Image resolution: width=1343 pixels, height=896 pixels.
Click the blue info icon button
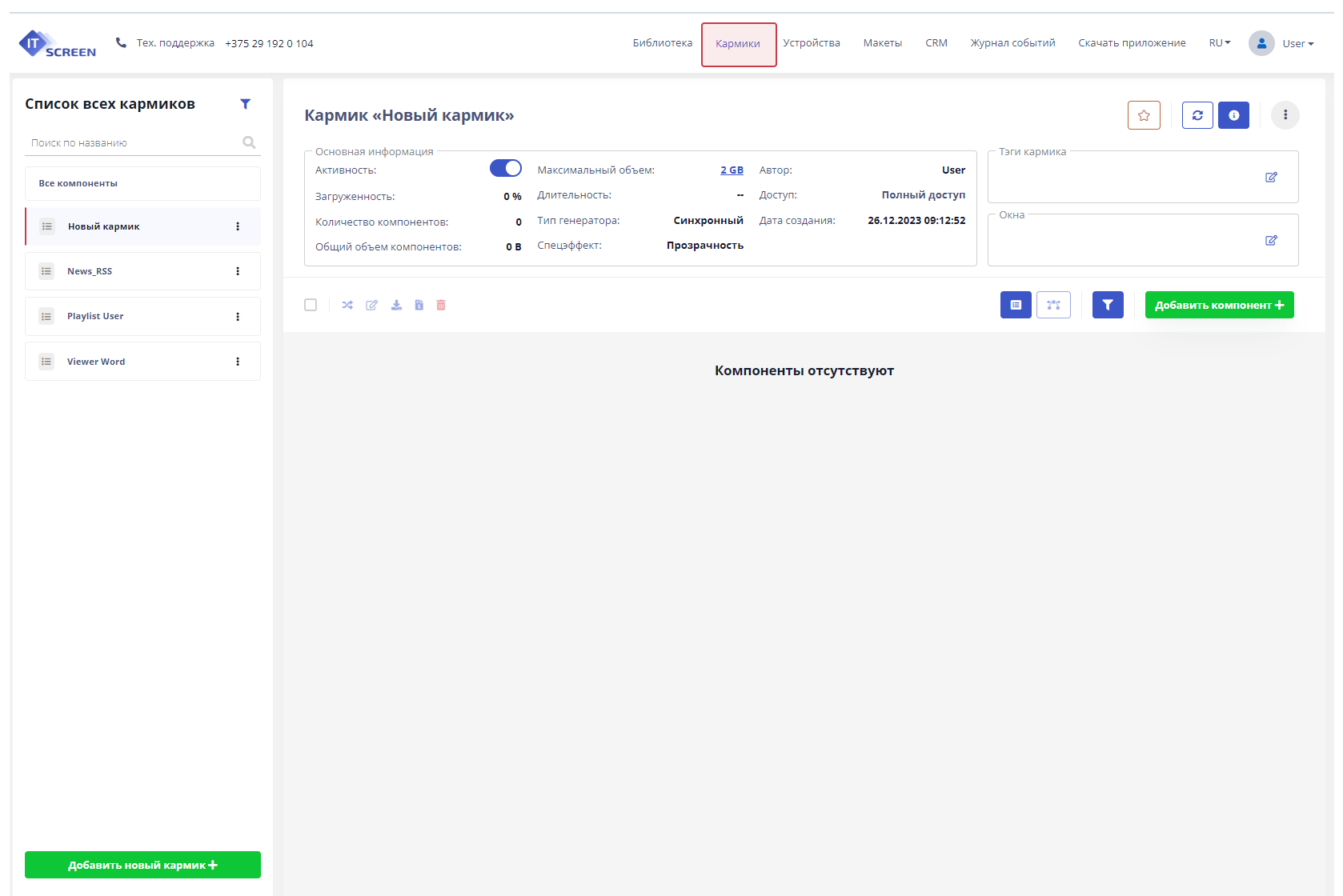point(1233,115)
